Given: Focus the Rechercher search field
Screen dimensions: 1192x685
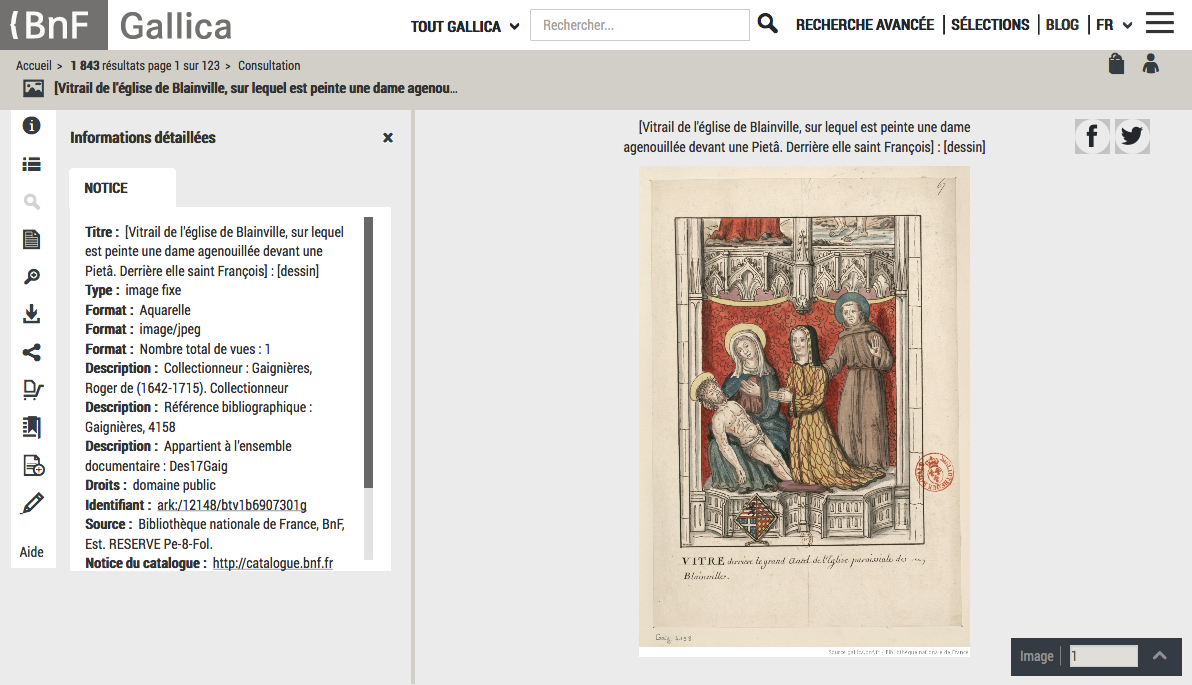Looking at the screenshot, I should pyautogui.click(x=639, y=25).
